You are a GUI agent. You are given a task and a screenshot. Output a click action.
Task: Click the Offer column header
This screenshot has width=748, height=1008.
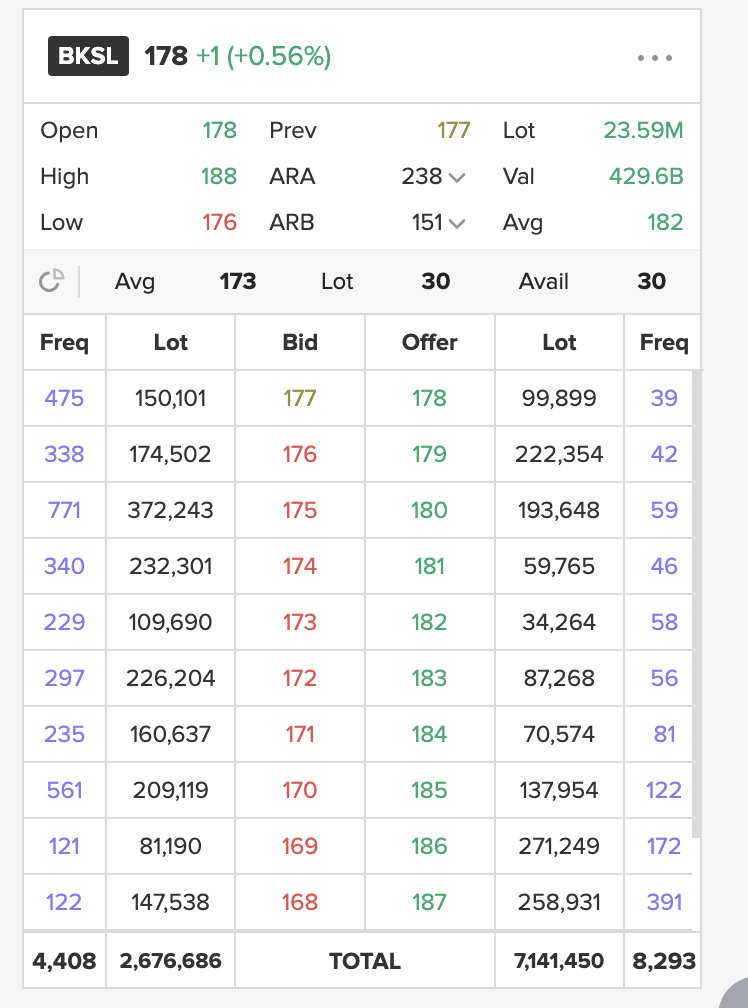point(429,342)
